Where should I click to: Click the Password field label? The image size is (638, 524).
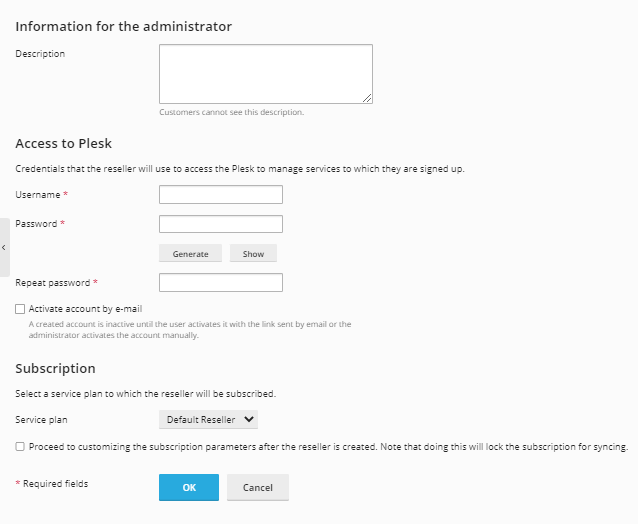37,224
